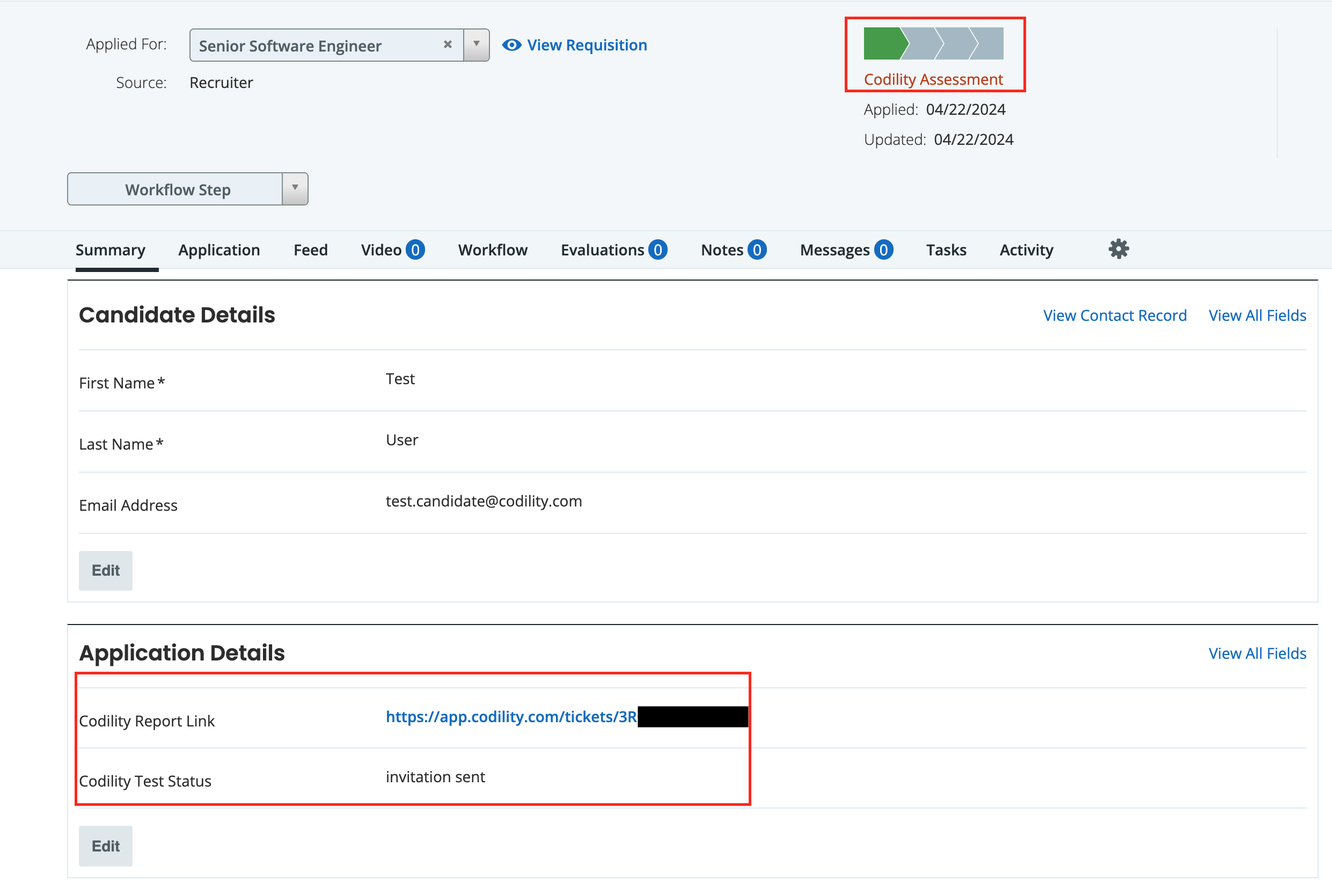The image size is (1332, 896).
Task: Switch to the Summary tab
Action: pyautogui.click(x=111, y=249)
